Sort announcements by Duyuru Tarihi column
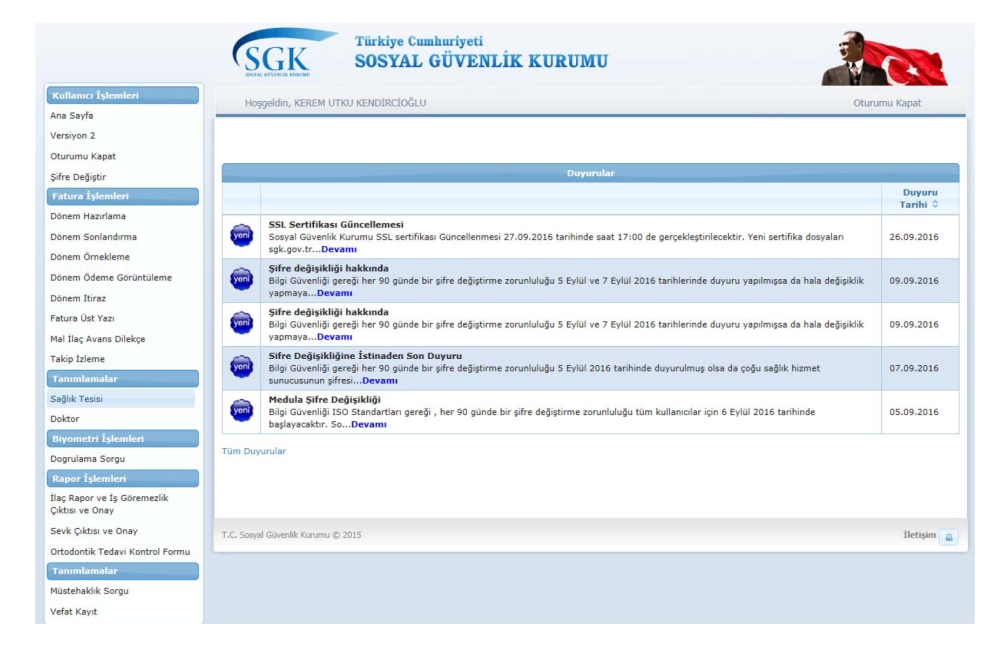The height and width of the screenshot is (651, 1000). (x=920, y=198)
